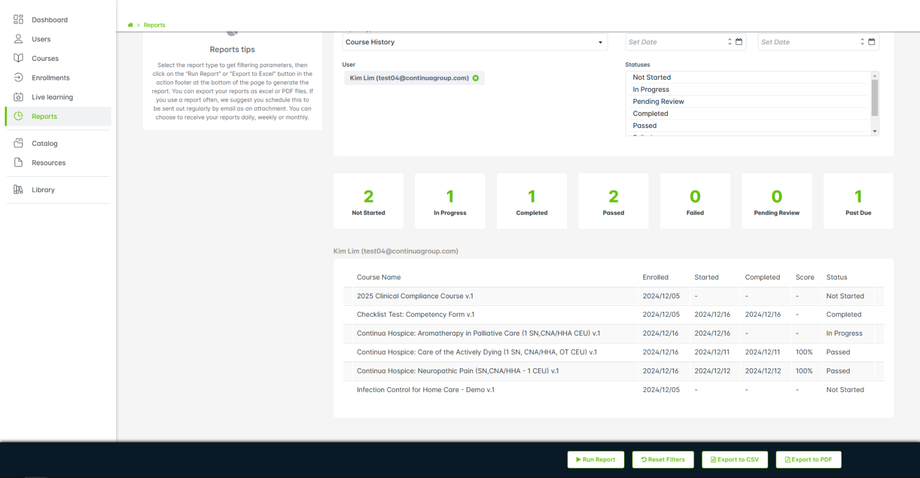
Task: Click the home icon in the breadcrumb
Action: (130, 25)
